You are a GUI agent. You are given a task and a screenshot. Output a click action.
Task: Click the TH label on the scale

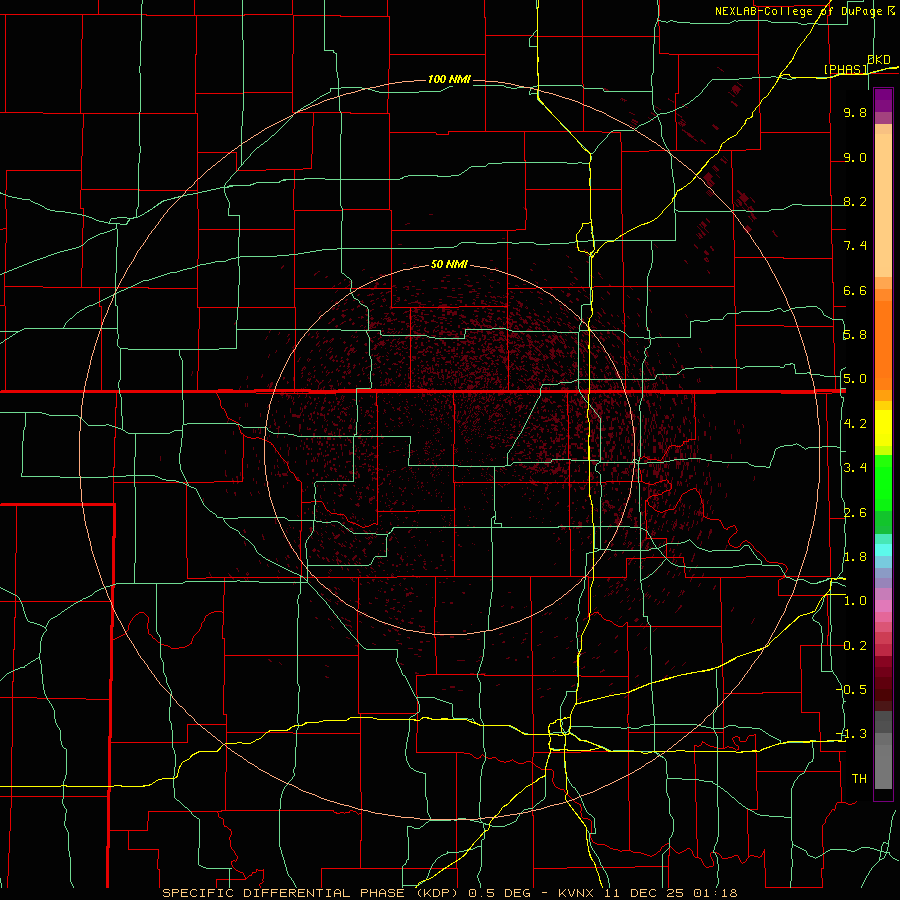point(859,779)
